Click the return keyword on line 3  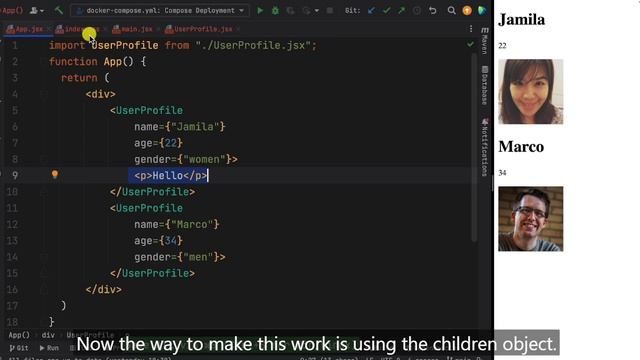(79, 78)
